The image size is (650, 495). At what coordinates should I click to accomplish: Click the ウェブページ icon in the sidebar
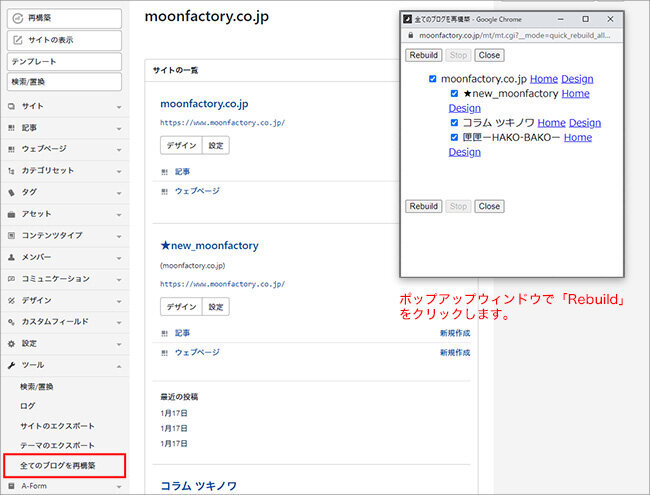[11, 149]
